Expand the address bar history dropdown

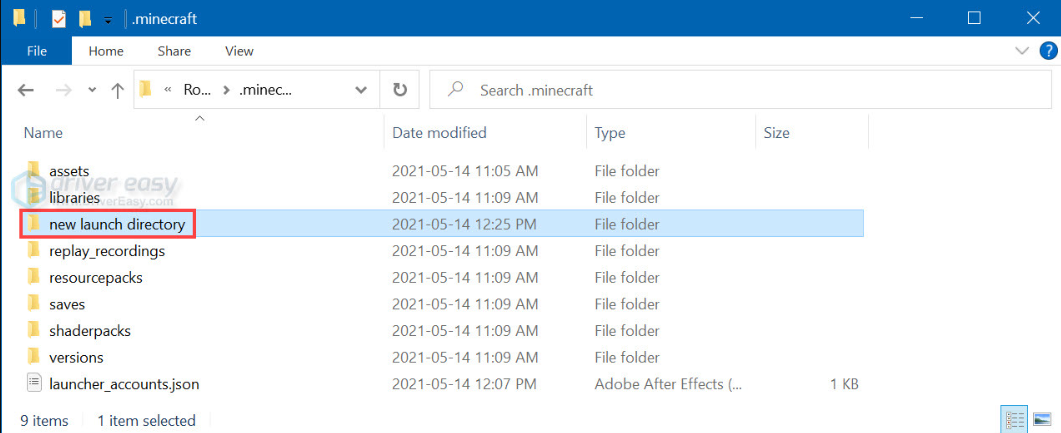[361, 90]
